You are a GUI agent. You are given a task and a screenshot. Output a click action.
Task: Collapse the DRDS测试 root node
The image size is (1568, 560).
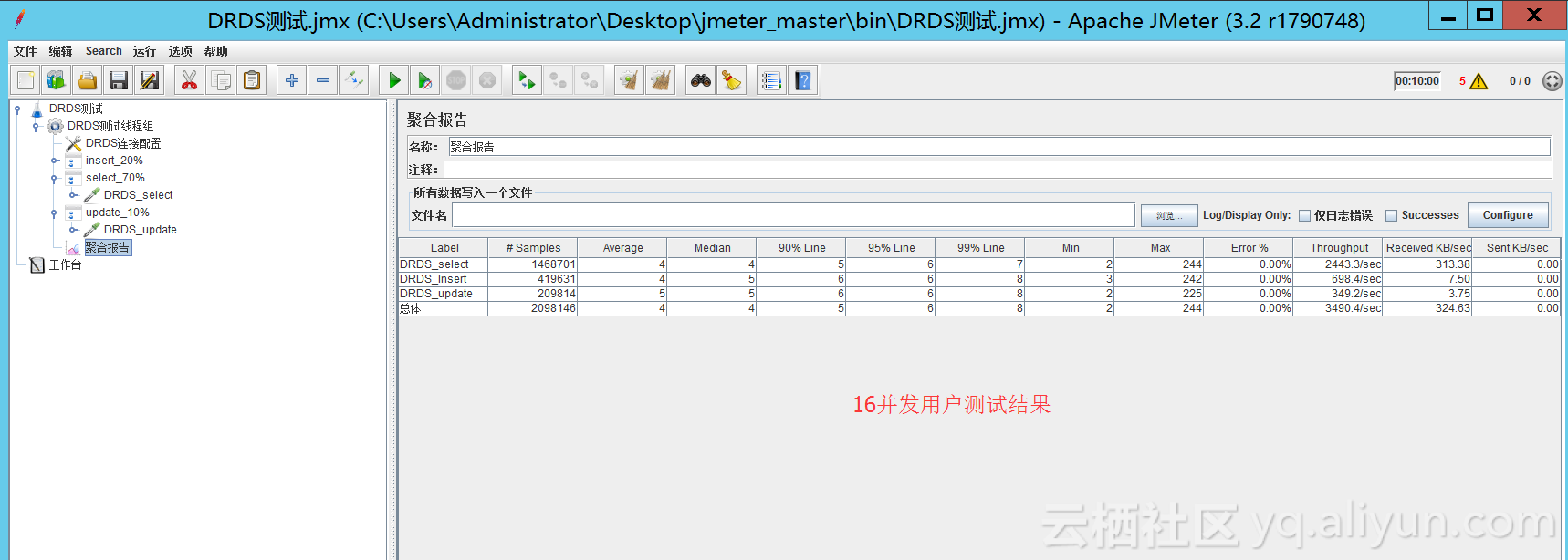pyautogui.click(x=17, y=109)
